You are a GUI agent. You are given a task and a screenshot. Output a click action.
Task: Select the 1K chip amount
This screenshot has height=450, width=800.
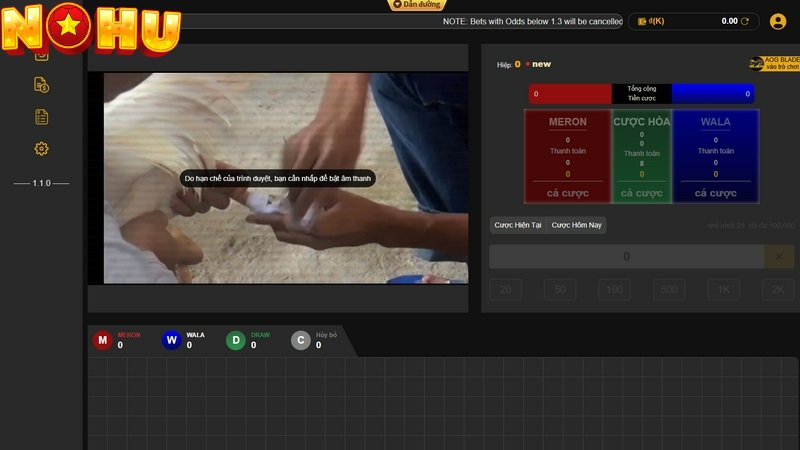coord(723,289)
